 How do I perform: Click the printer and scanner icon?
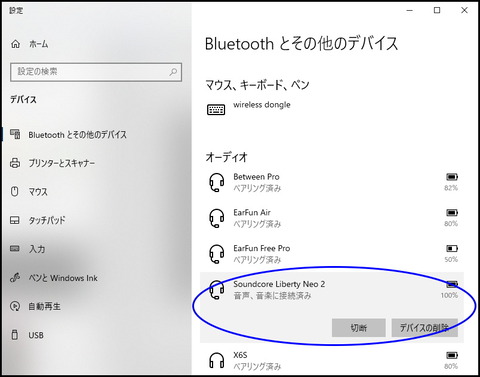(x=15, y=163)
